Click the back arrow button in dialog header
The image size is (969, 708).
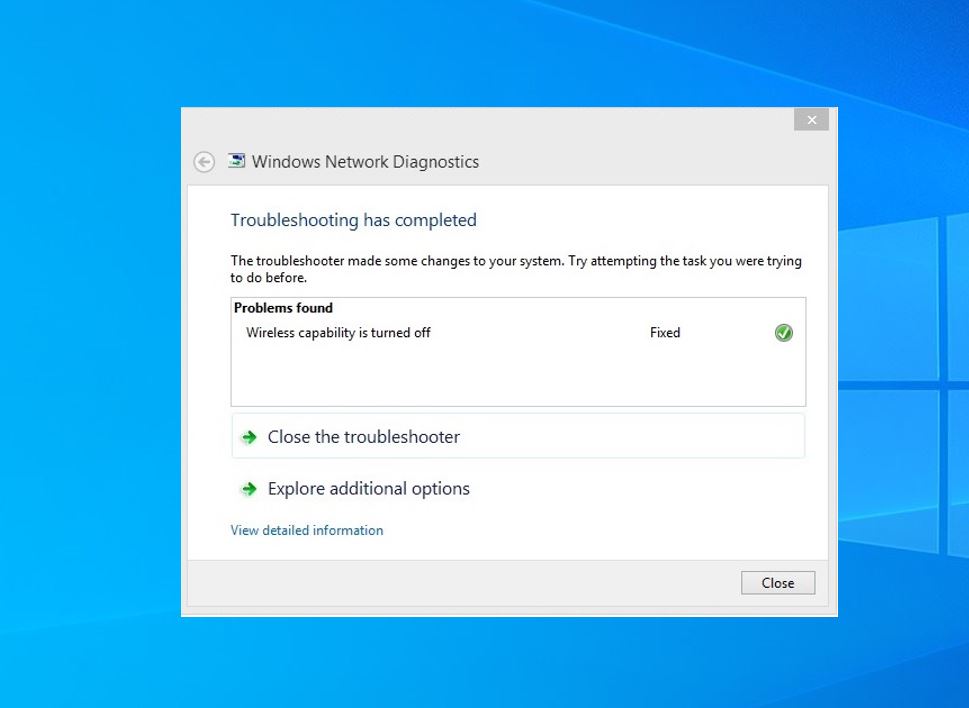coord(204,162)
